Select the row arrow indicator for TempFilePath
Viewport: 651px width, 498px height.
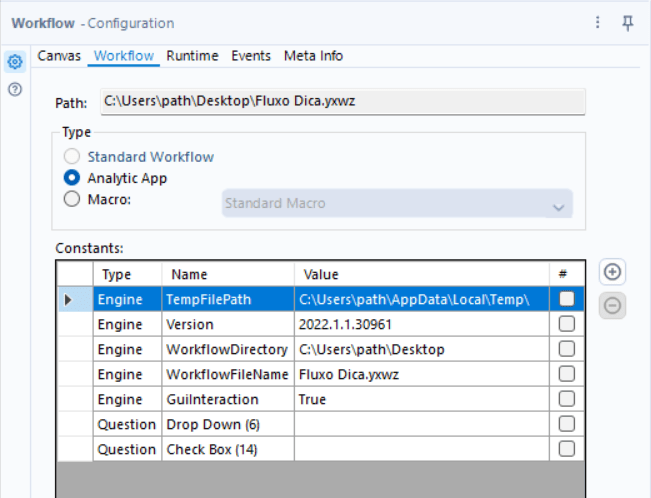coord(68,299)
